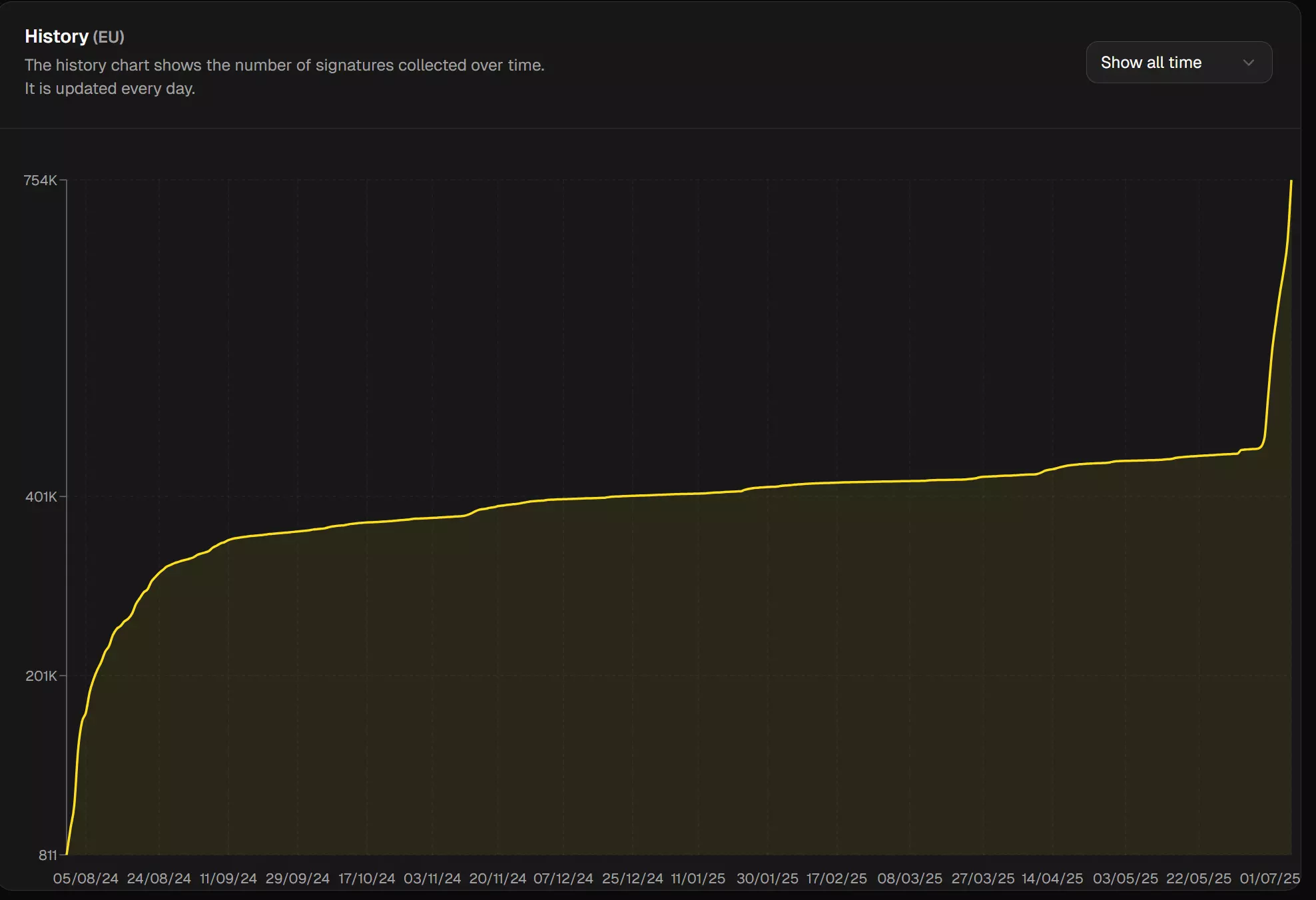1316x900 pixels.
Task: Click the '30/01/25' date label
Action: coord(767,878)
